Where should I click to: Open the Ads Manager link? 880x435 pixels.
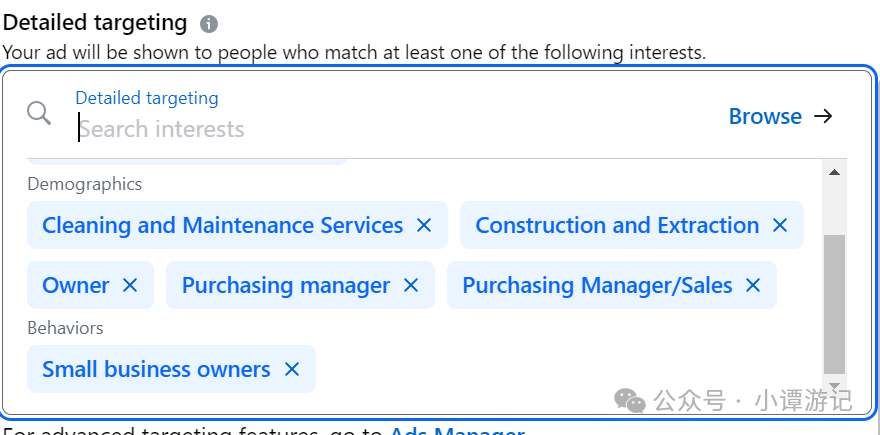[x=457, y=431]
